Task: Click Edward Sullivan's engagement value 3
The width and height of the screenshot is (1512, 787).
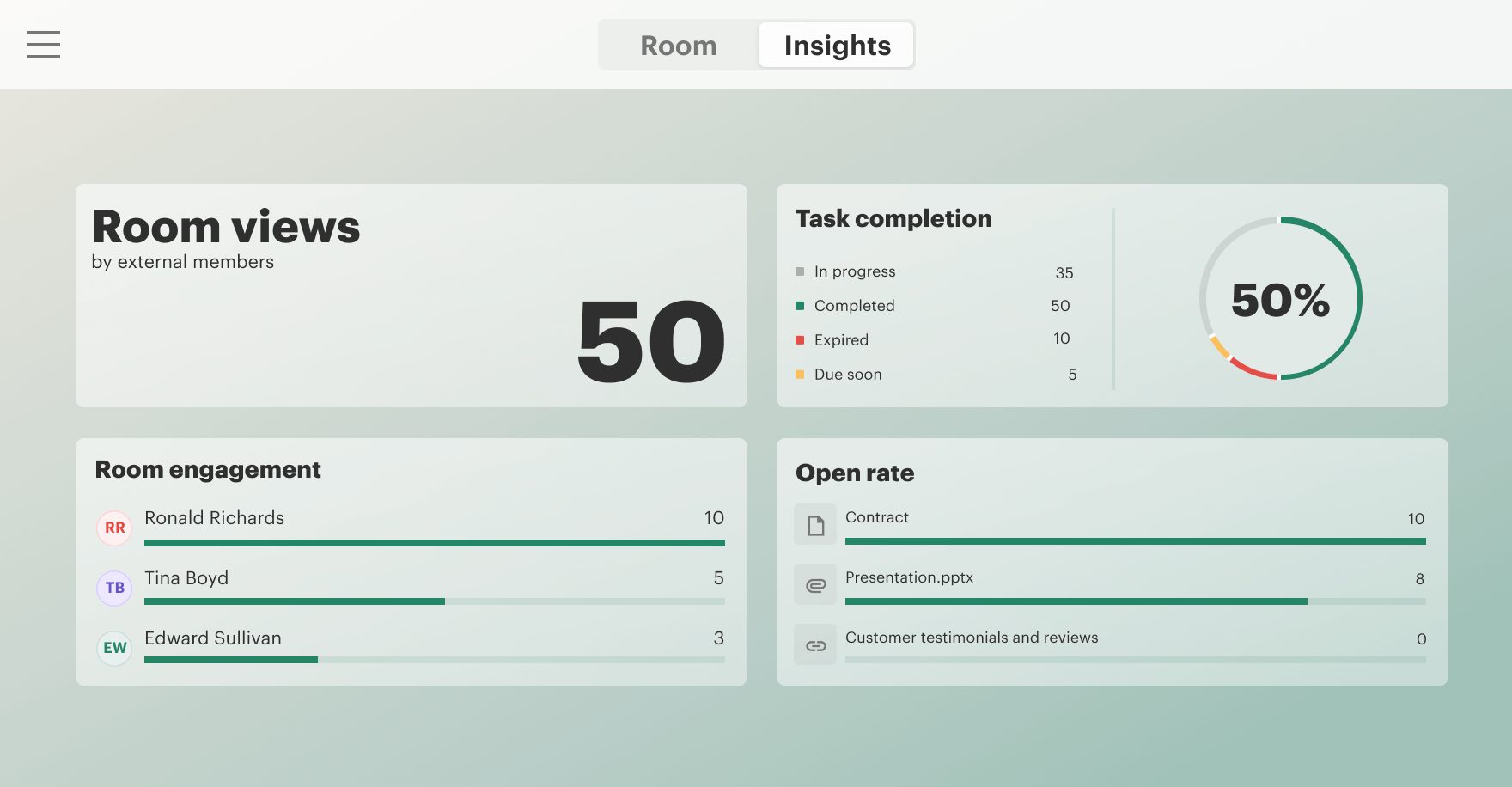Action: coord(719,638)
